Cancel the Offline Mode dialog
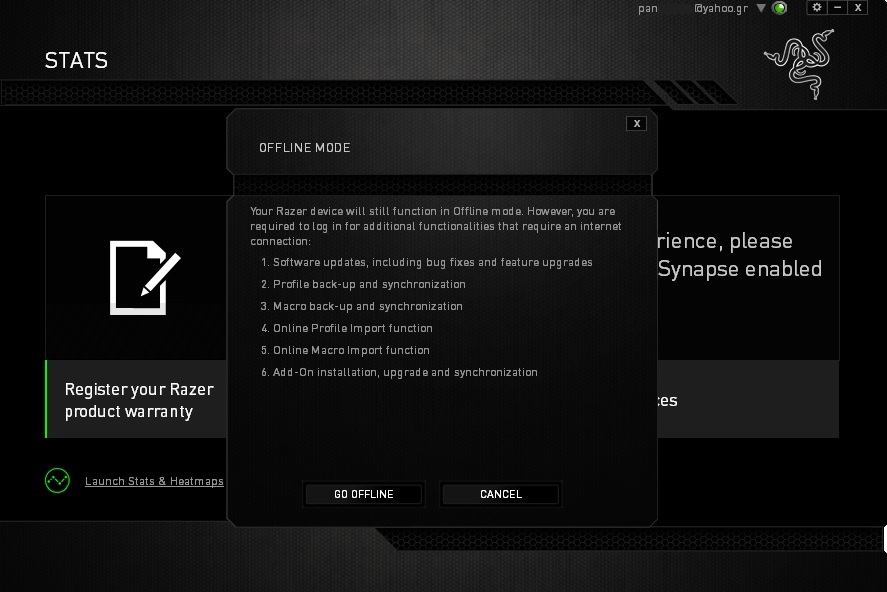The height and width of the screenshot is (592, 887). point(501,494)
